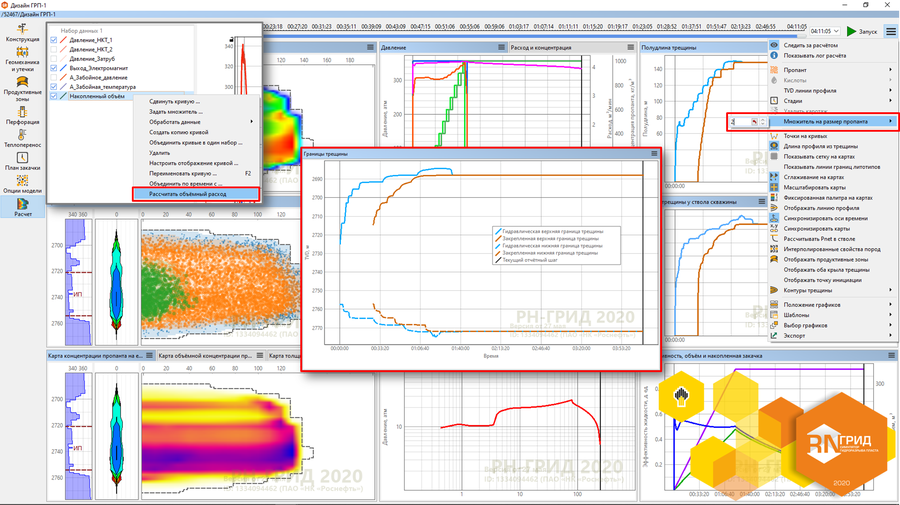This screenshot has width=900, height=505.
Task: Go to План закачки clock icon
Action: click(22, 161)
